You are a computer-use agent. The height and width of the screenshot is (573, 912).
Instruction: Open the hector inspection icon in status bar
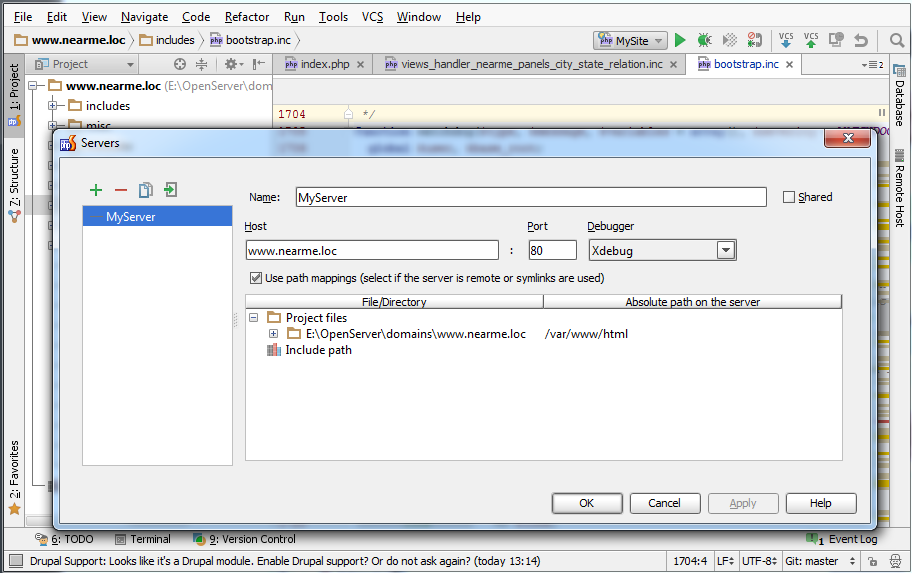point(896,561)
